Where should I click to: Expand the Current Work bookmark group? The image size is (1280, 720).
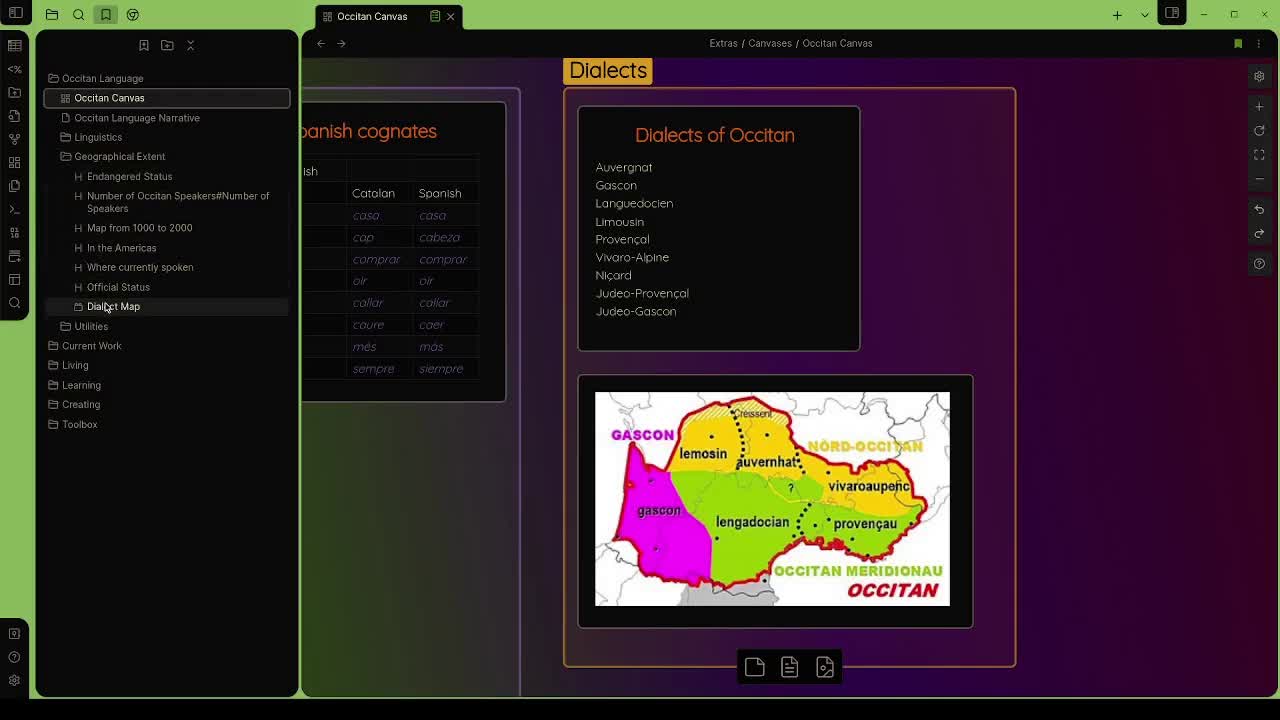click(54, 346)
